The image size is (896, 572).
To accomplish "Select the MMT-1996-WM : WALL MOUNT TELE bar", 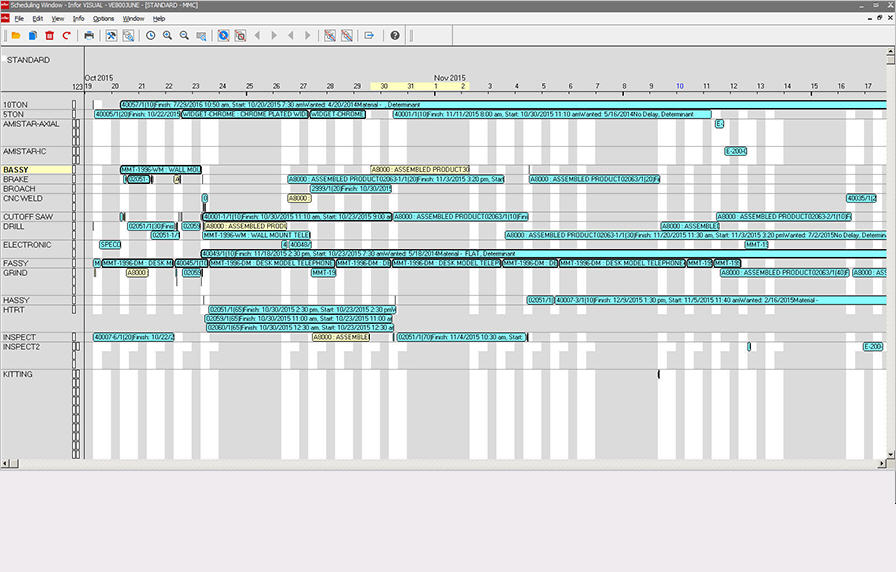I will pos(256,235).
